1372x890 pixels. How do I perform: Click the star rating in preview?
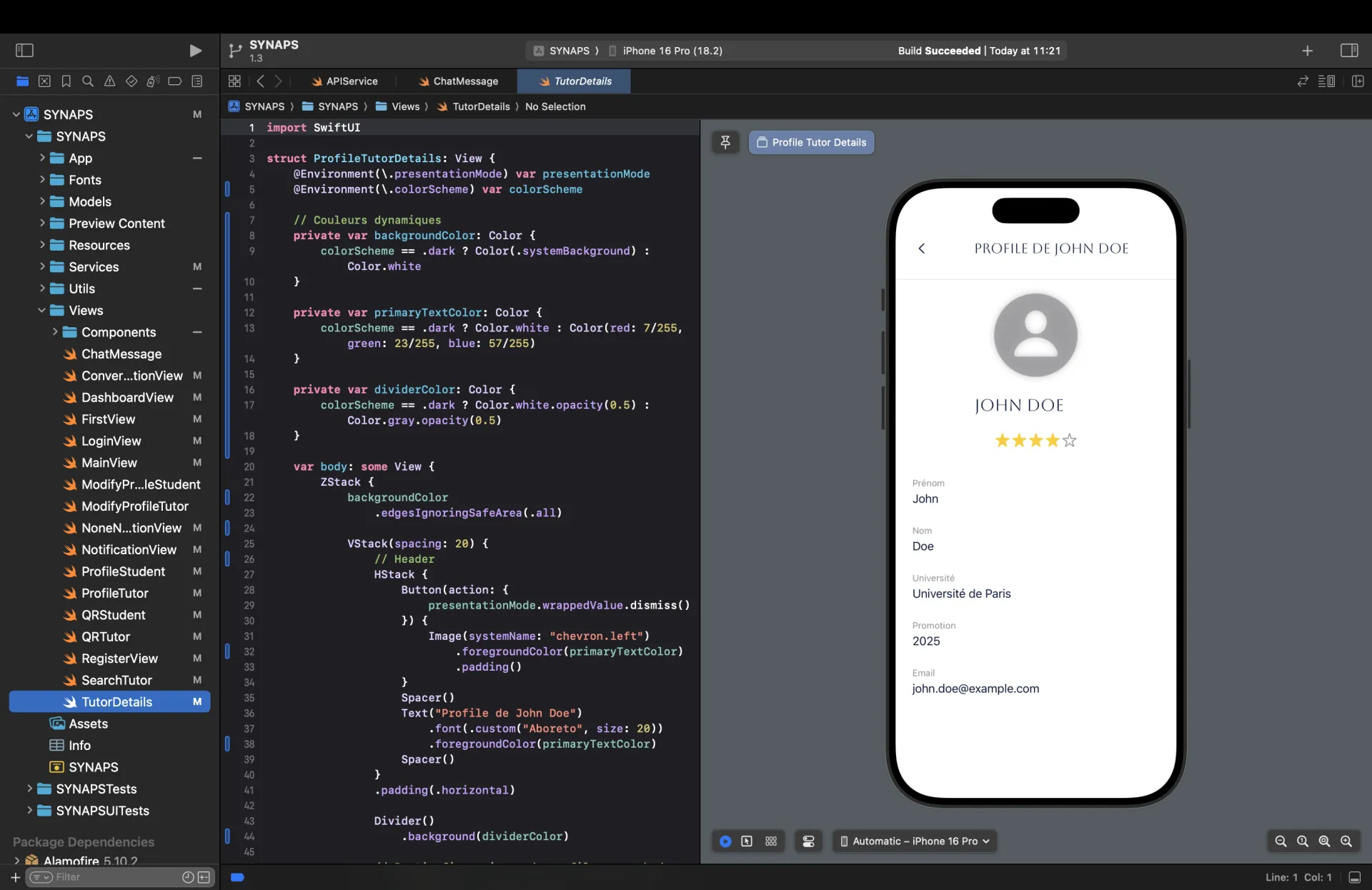pyautogui.click(x=1035, y=440)
